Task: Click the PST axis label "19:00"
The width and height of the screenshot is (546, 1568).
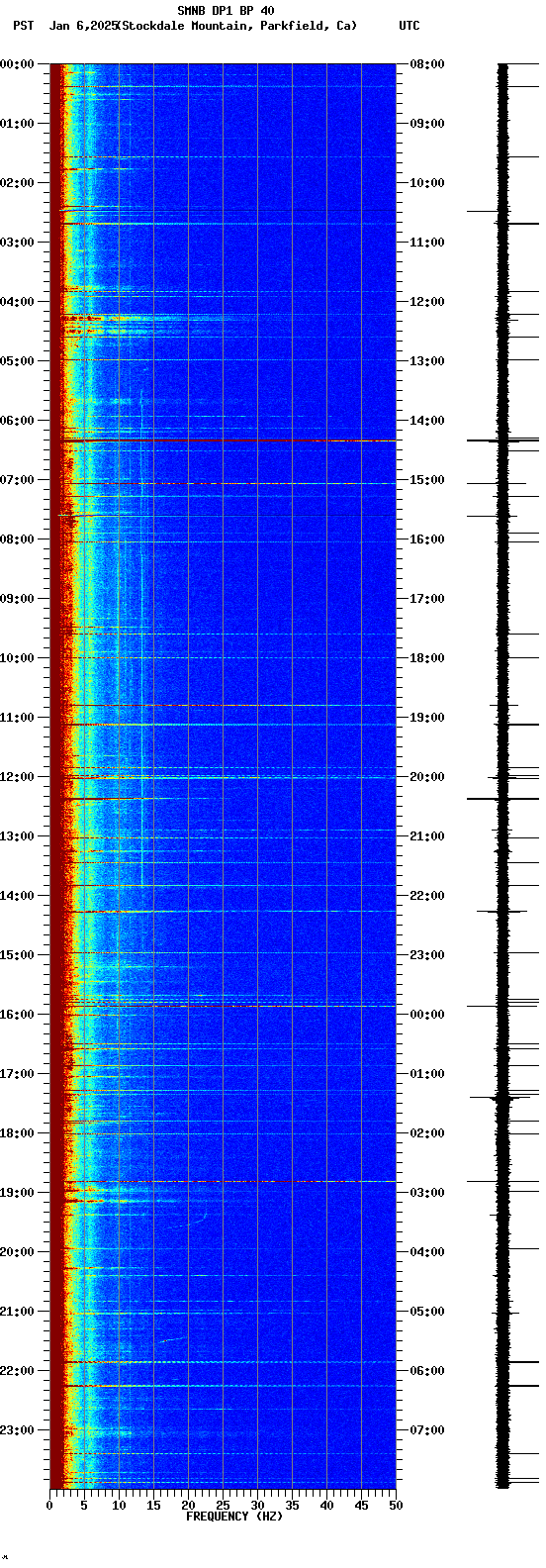Action: (x=17, y=1193)
